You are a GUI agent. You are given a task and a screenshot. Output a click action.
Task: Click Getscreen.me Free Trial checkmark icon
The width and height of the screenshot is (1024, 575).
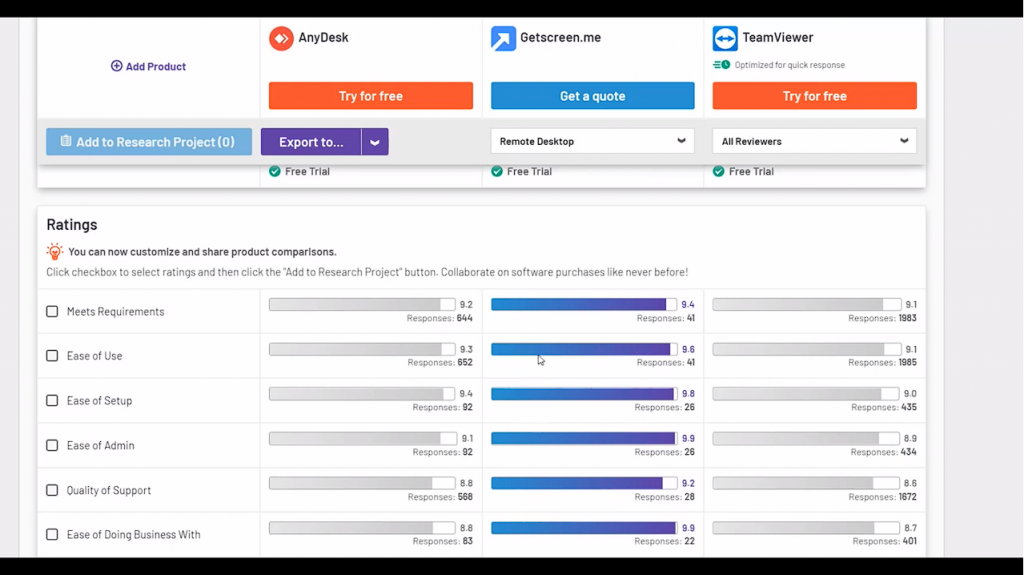(x=497, y=171)
